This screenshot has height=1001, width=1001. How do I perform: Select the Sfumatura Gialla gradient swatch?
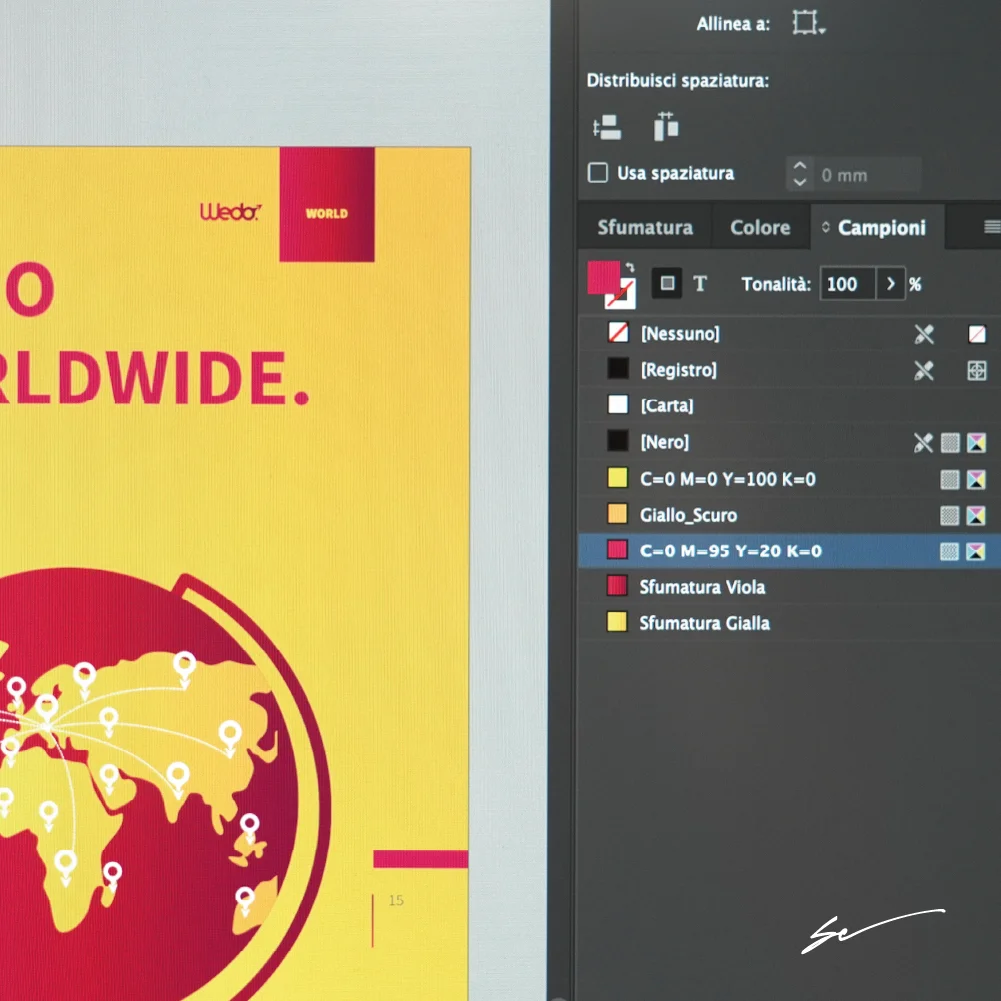click(x=789, y=623)
